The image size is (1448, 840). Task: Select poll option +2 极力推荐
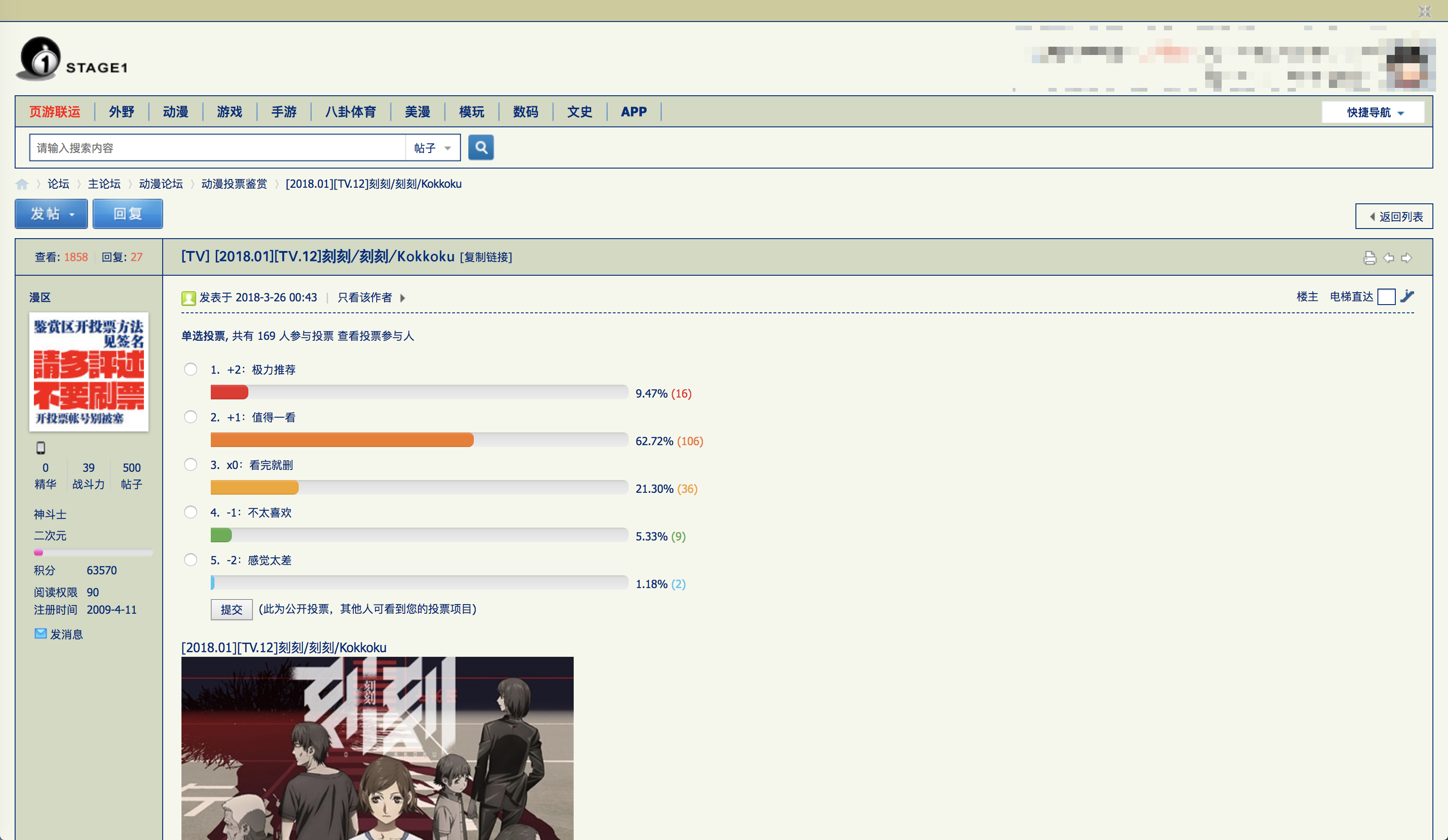tap(190, 369)
